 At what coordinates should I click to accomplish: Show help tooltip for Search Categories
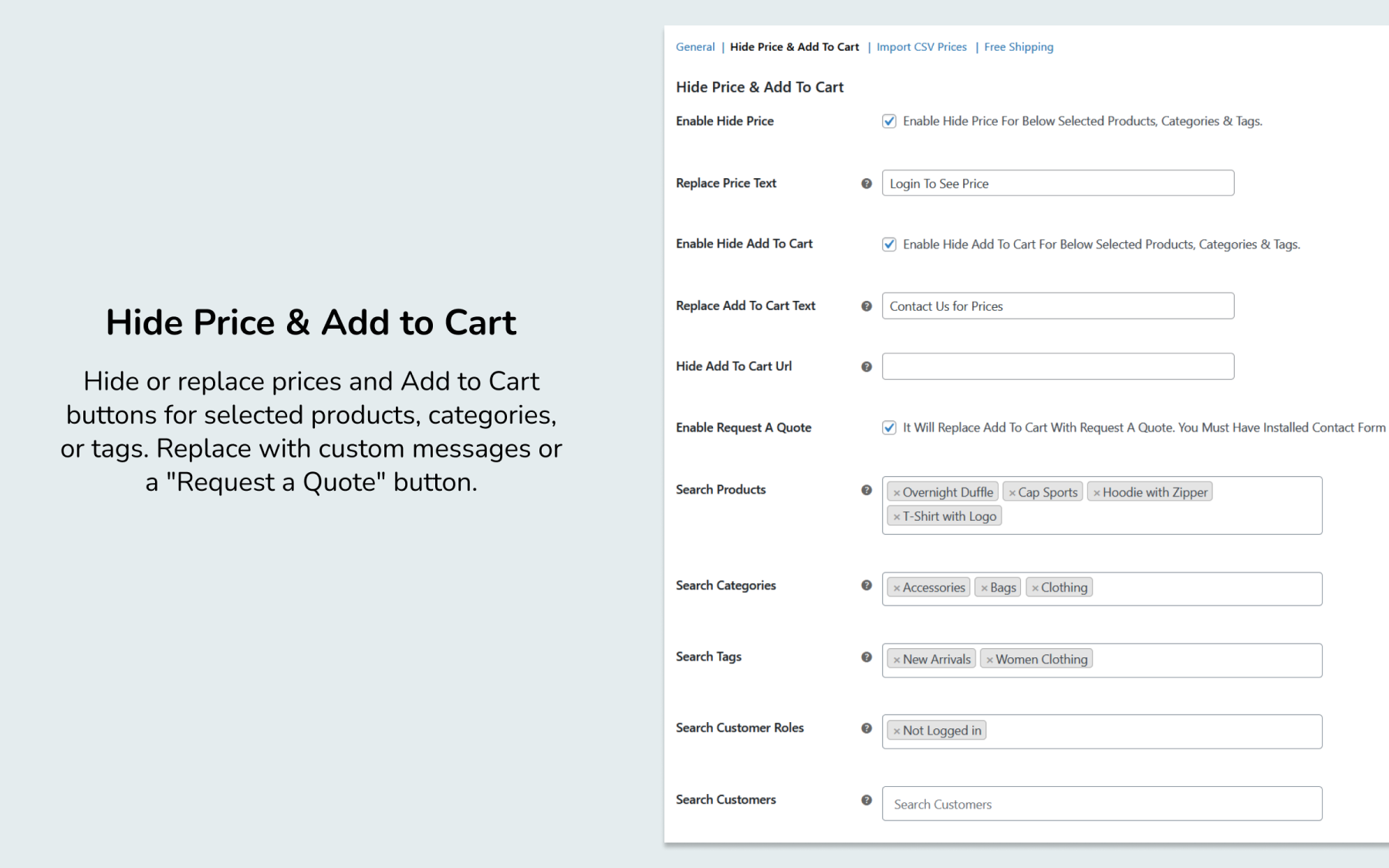(867, 586)
